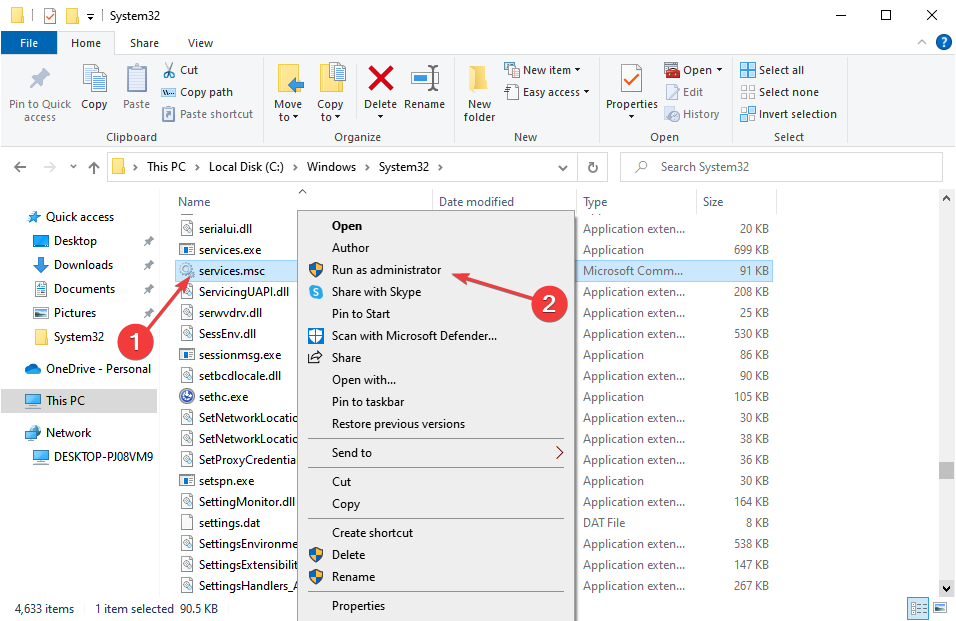Click the History button in ribbon

pyautogui.click(x=692, y=114)
